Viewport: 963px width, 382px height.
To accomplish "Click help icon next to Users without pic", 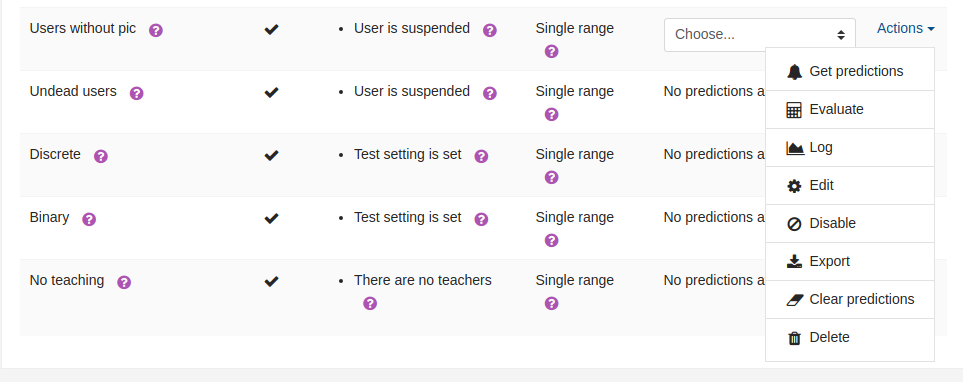I will [156, 30].
